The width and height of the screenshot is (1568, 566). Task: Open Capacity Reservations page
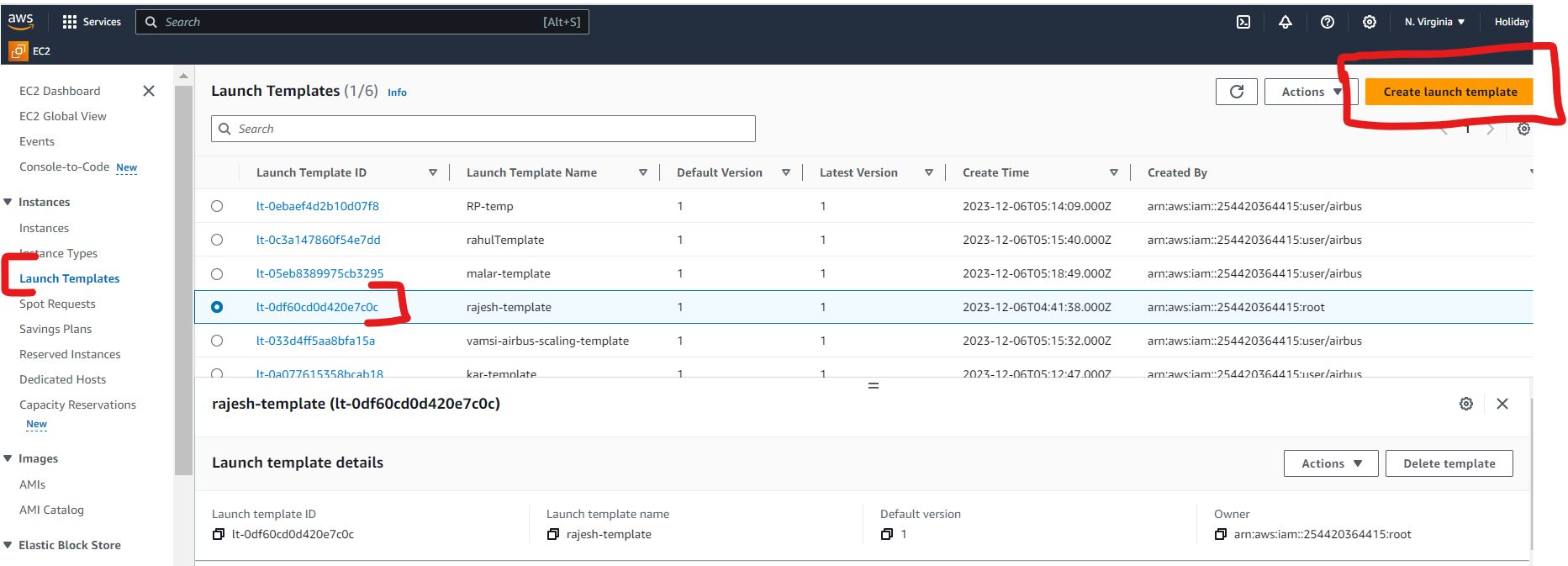pyautogui.click(x=77, y=405)
